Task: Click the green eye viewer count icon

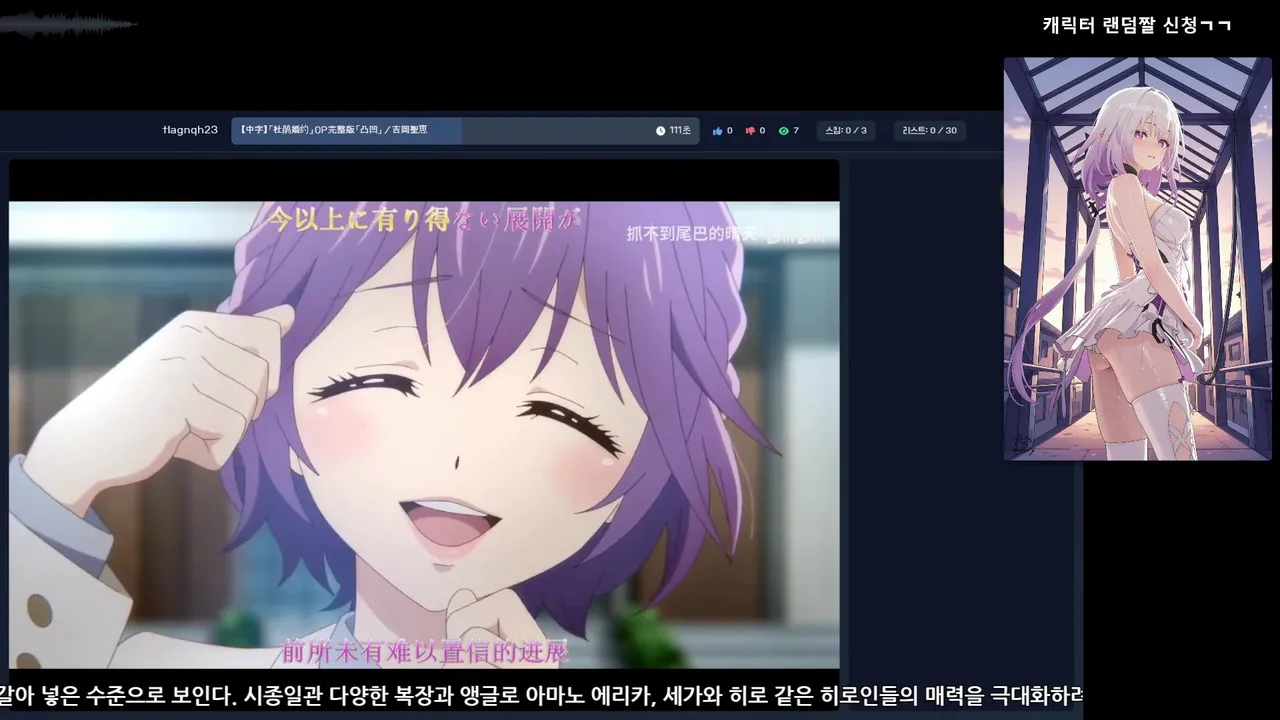Action: click(784, 131)
